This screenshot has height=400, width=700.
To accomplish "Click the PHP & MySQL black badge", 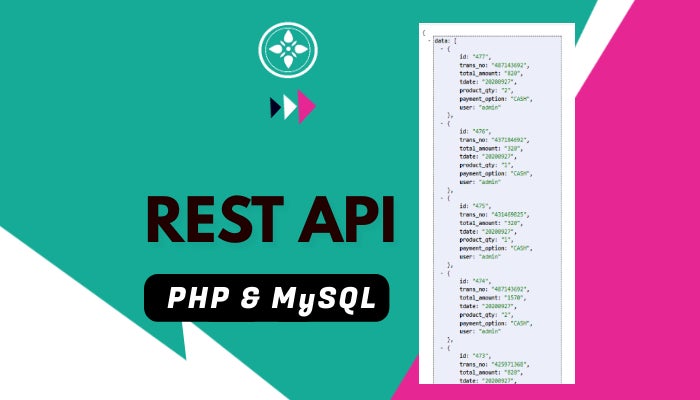I will pos(266,297).
